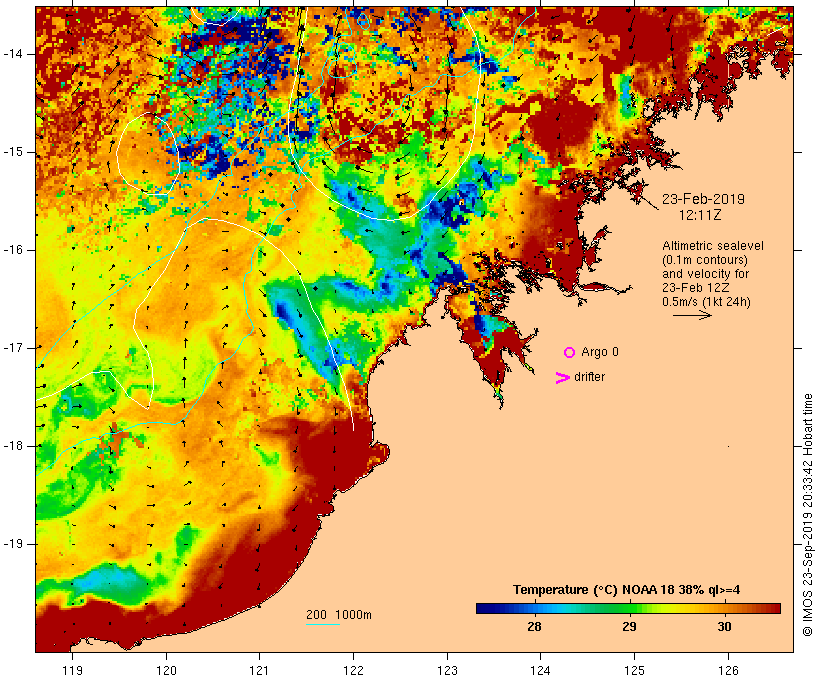Image resolution: width=820 pixels, height=680 pixels.
Task: Click the 'and velocity for' legend line
Action: pos(706,274)
